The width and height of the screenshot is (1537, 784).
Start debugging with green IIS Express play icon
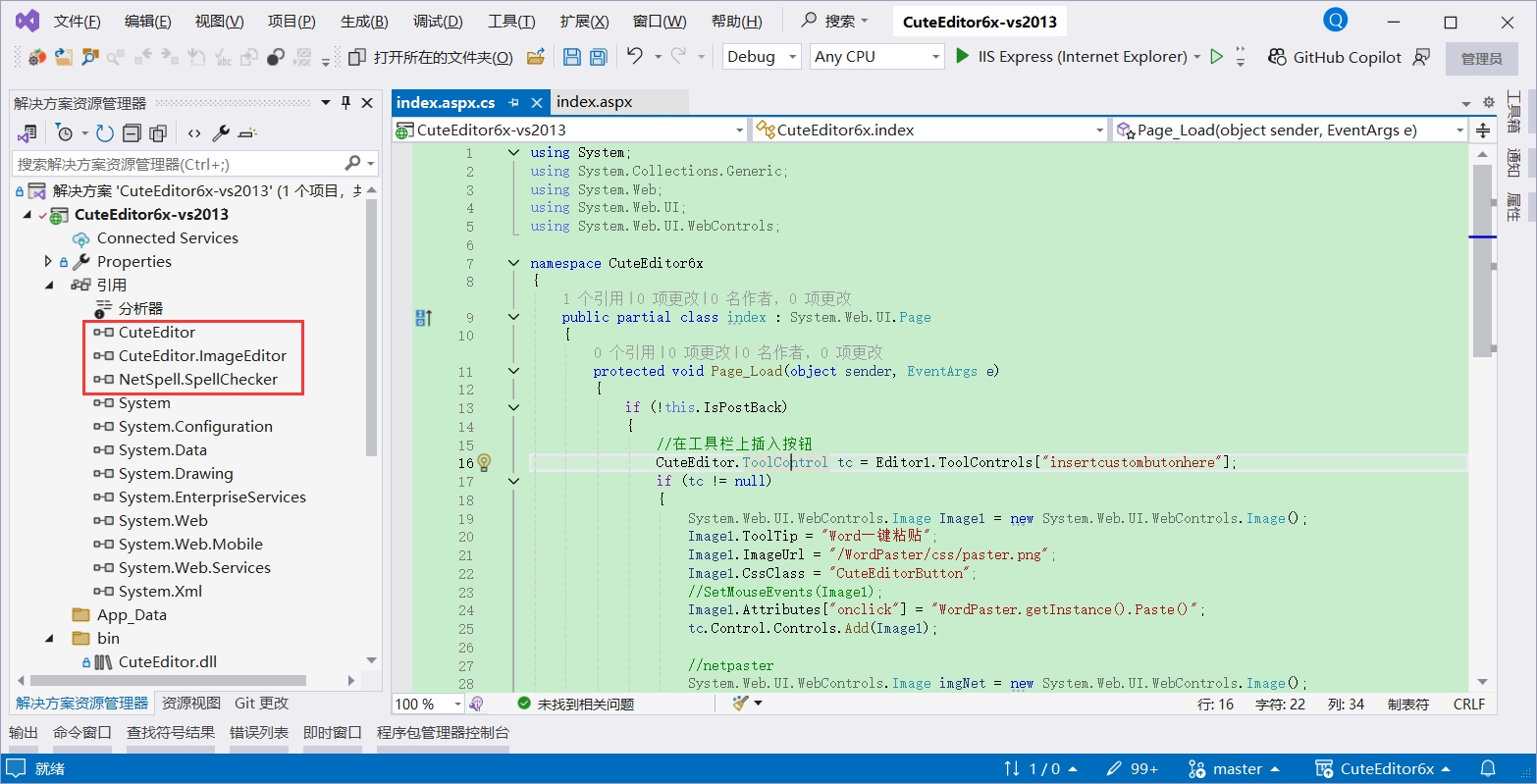click(963, 57)
